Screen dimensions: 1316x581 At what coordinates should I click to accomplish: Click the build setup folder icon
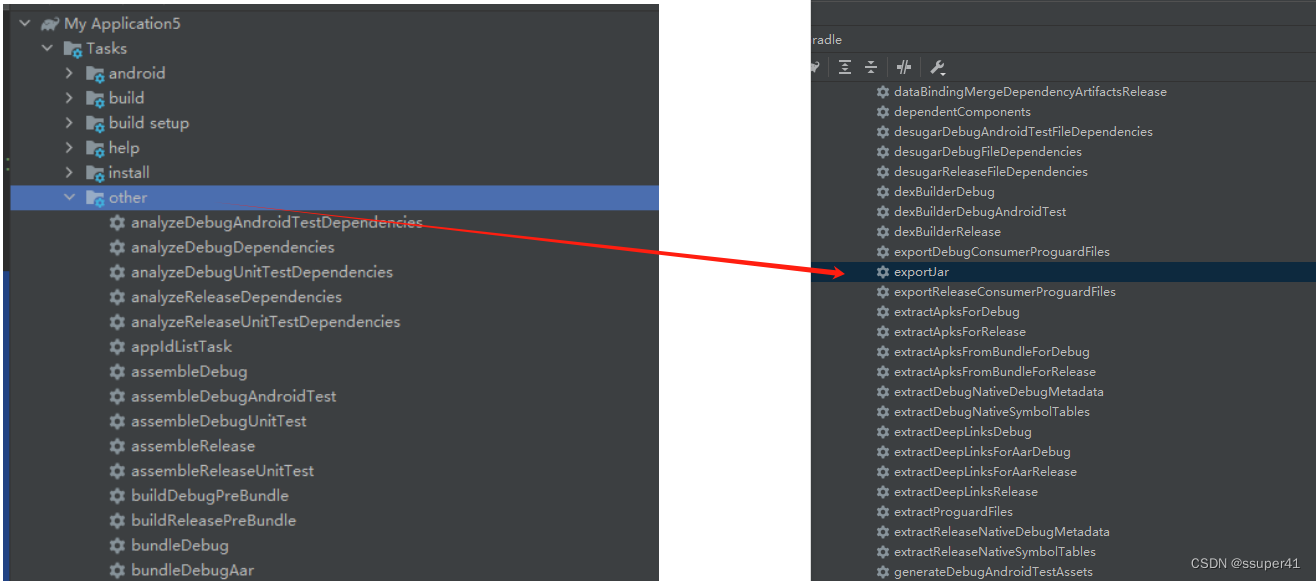[x=95, y=124]
